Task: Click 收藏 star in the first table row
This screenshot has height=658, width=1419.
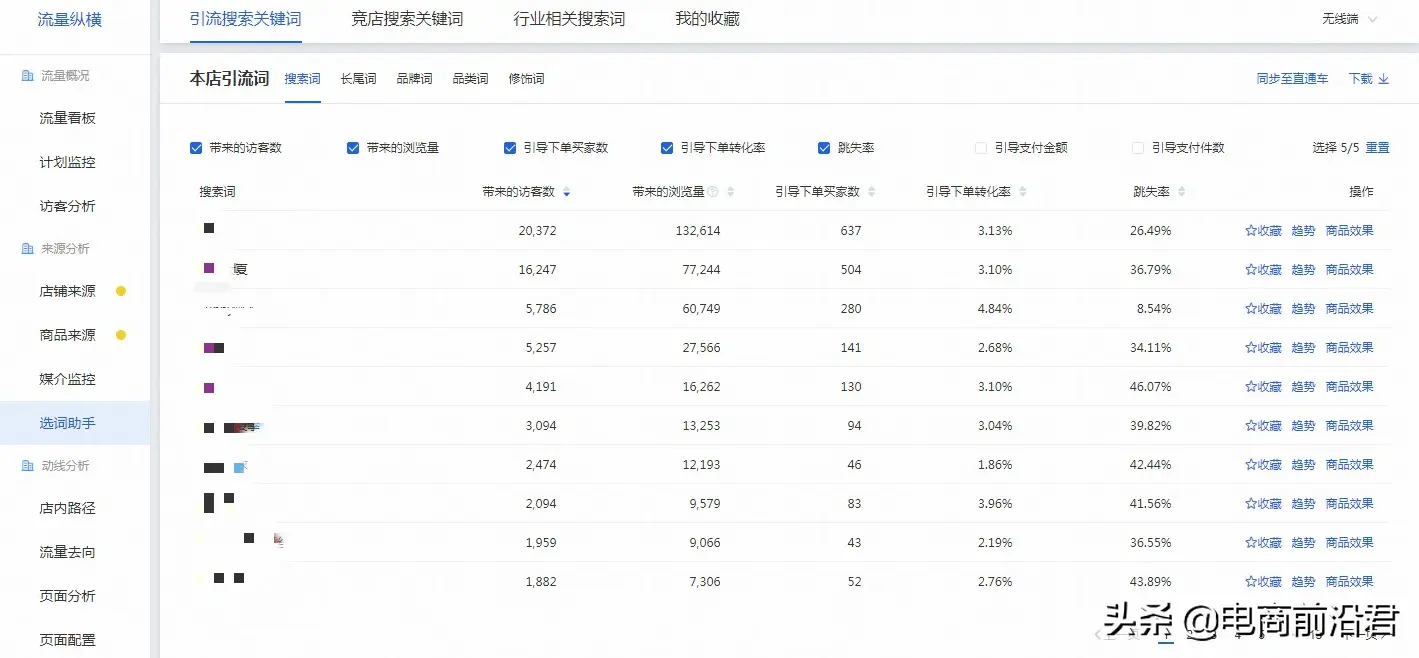Action: (1251, 231)
